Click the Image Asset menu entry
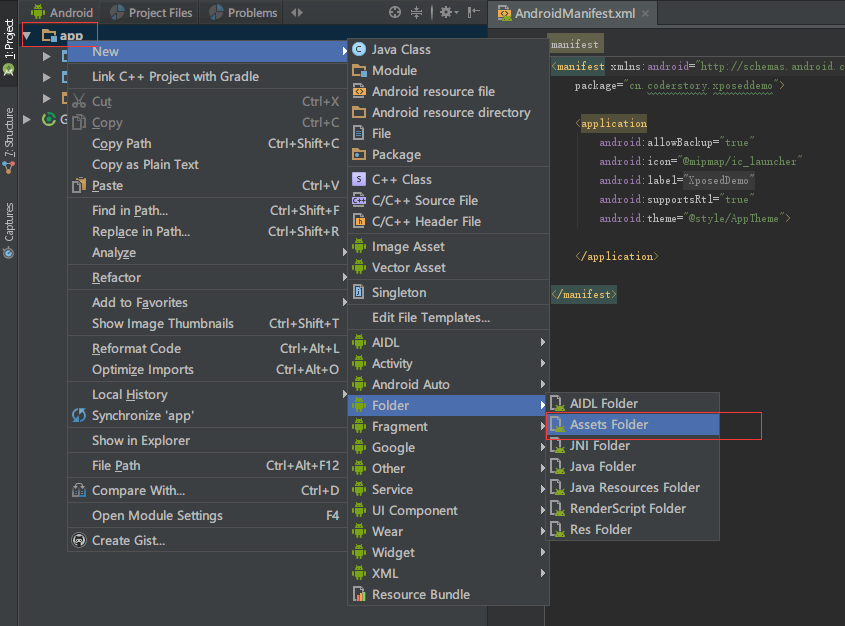Screen dimensions: 845x626 point(408,246)
